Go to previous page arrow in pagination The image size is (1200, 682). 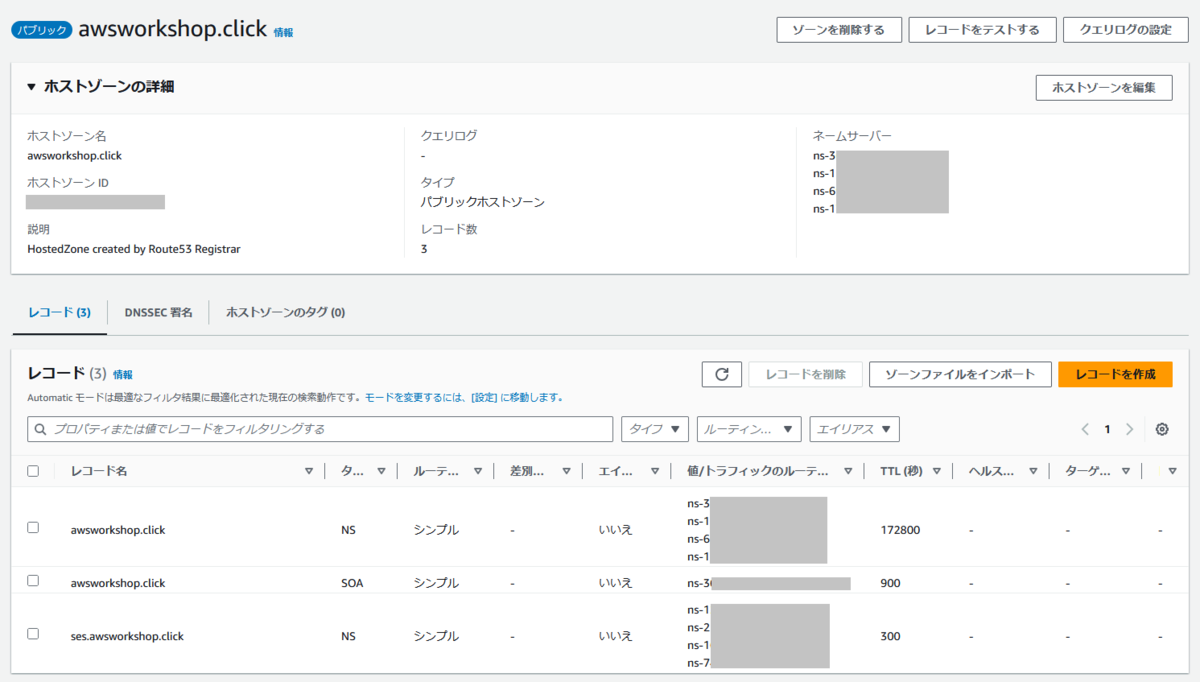coord(1085,429)
